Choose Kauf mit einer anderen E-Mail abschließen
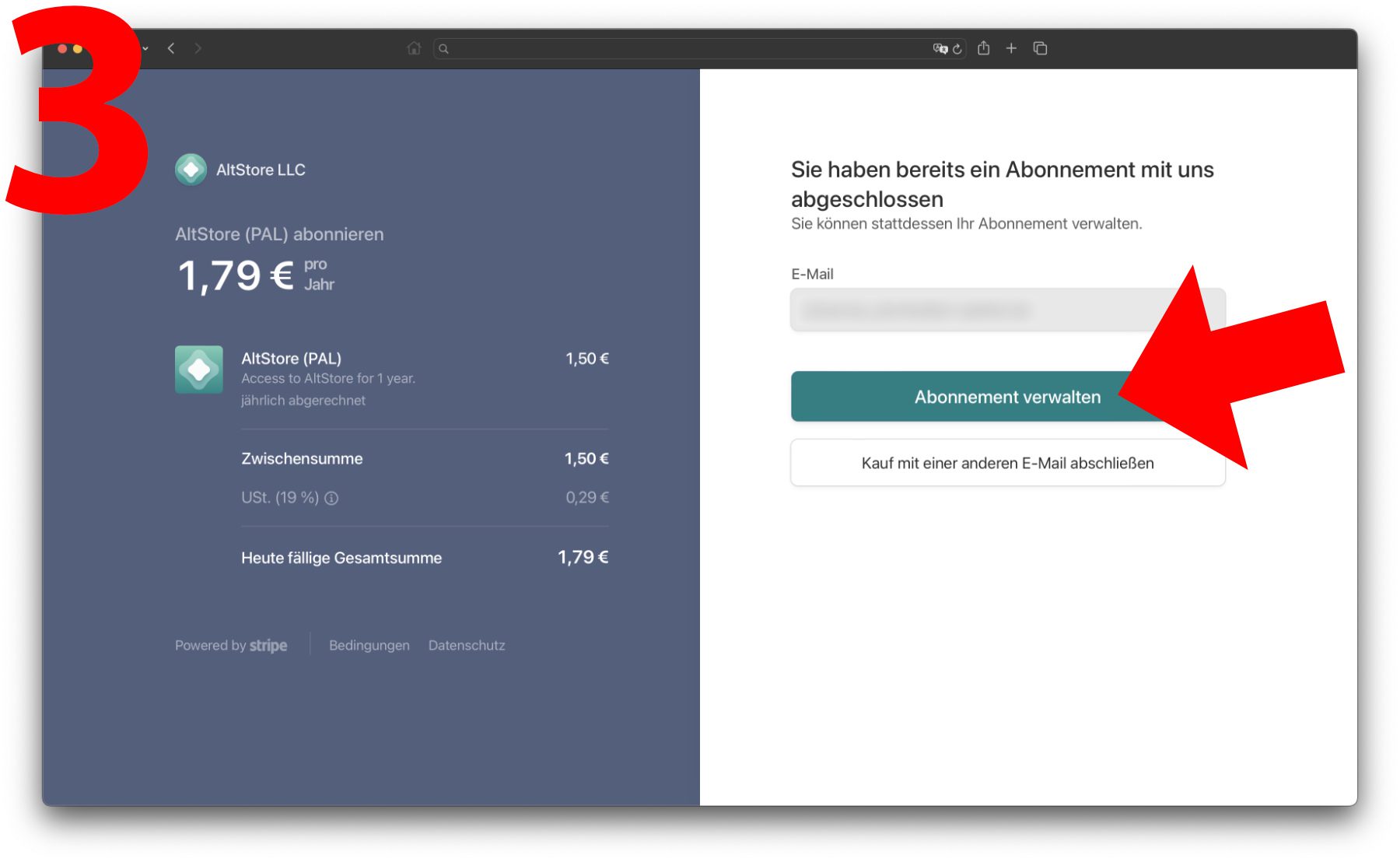This screenshot has width=1400, height=862. [x=1007, y=463]
